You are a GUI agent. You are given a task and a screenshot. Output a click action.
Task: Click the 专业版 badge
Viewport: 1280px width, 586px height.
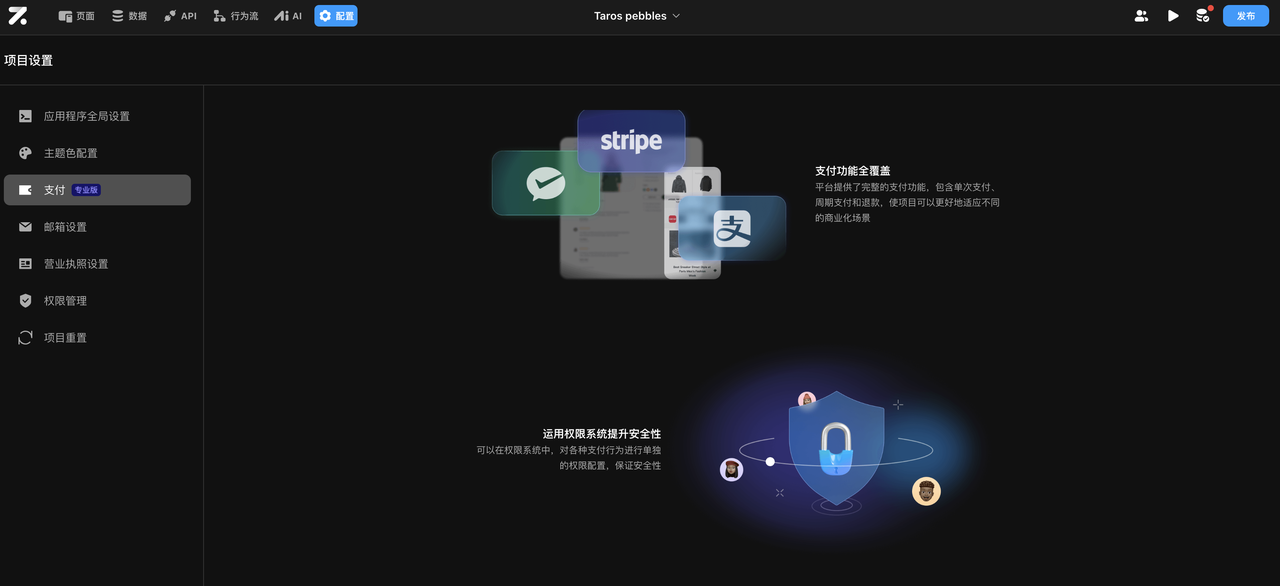click(86, 190)
